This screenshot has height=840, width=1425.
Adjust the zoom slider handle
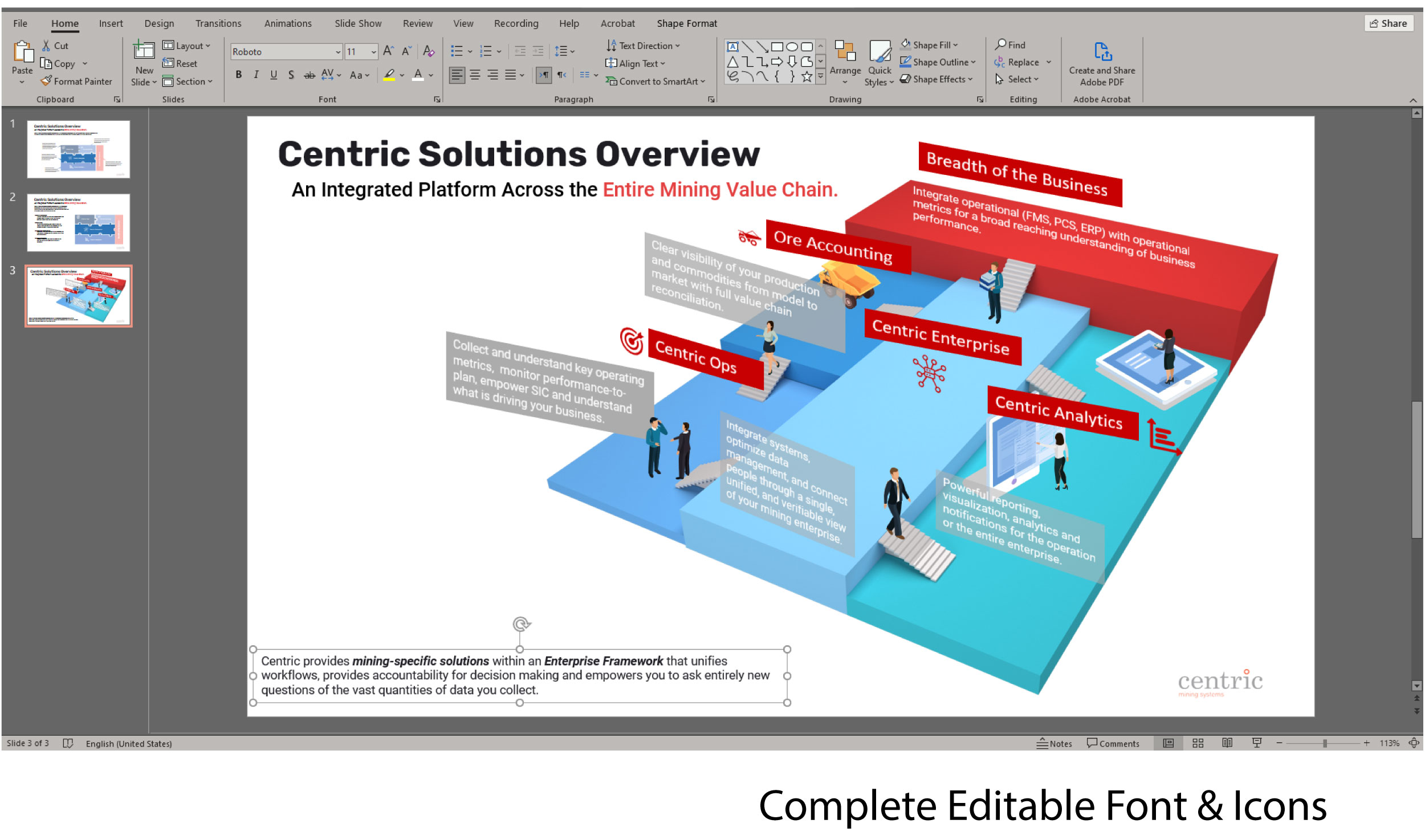pos(1325,743)
